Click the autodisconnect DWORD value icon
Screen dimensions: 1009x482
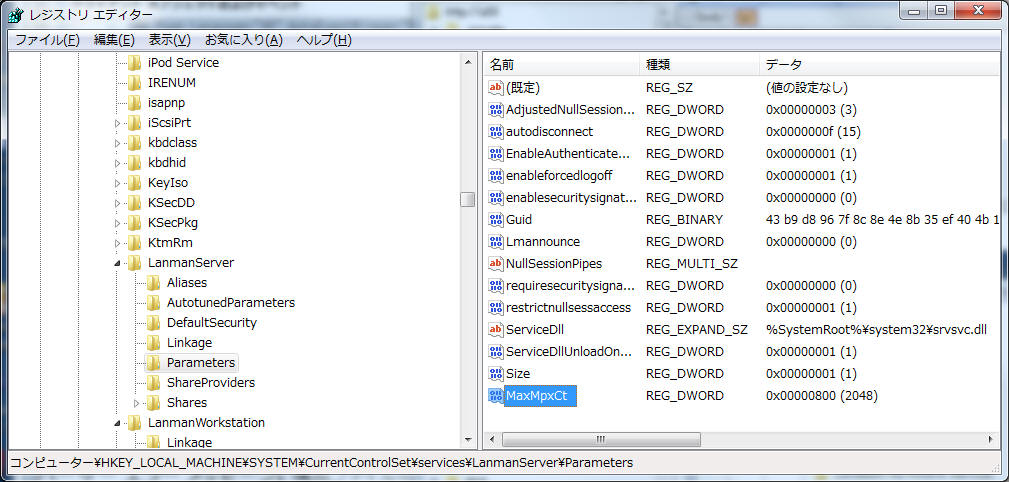[495, 132]
